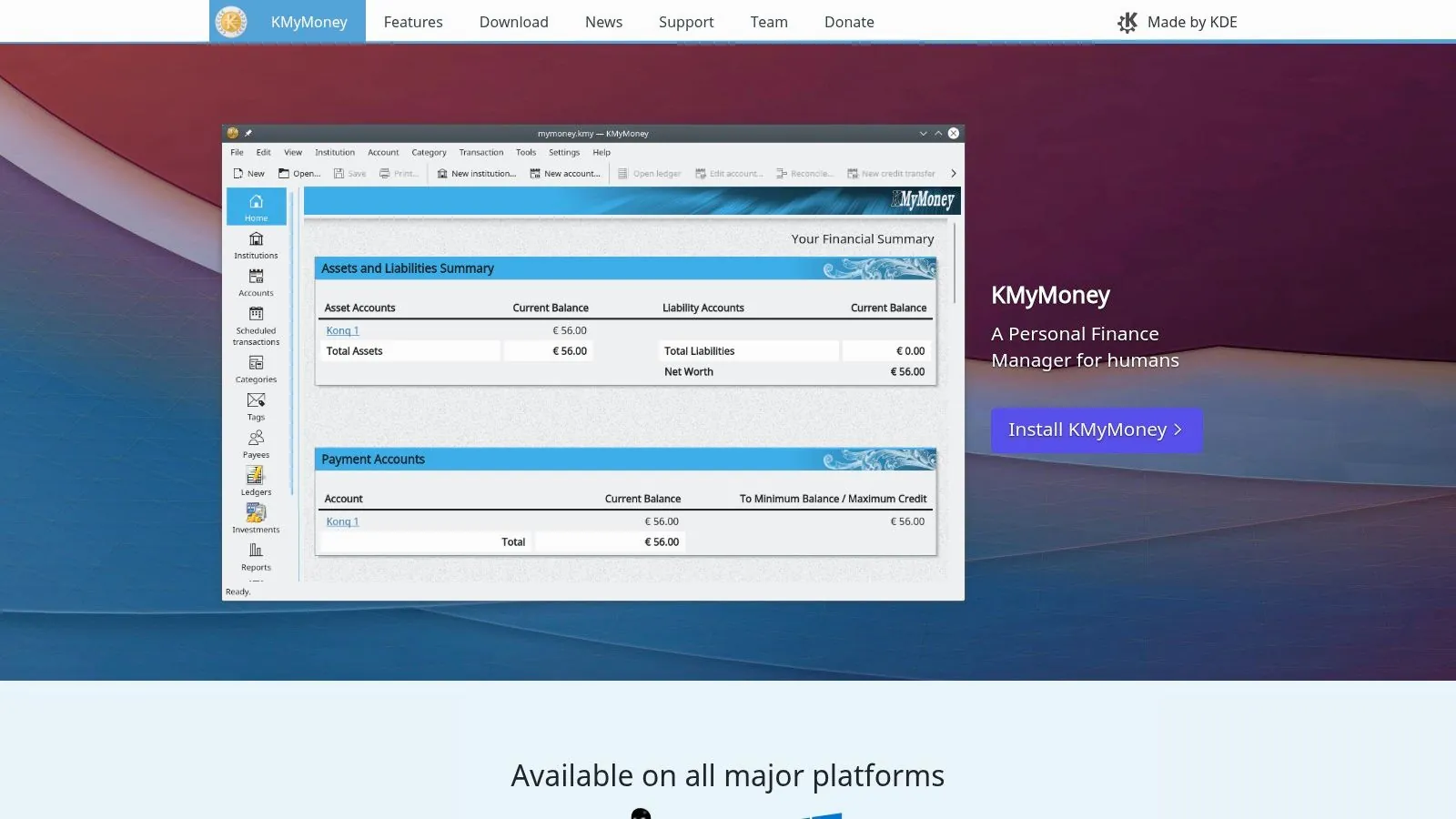Click the Made by KDE link
1456x819 pixels.
1178,22
